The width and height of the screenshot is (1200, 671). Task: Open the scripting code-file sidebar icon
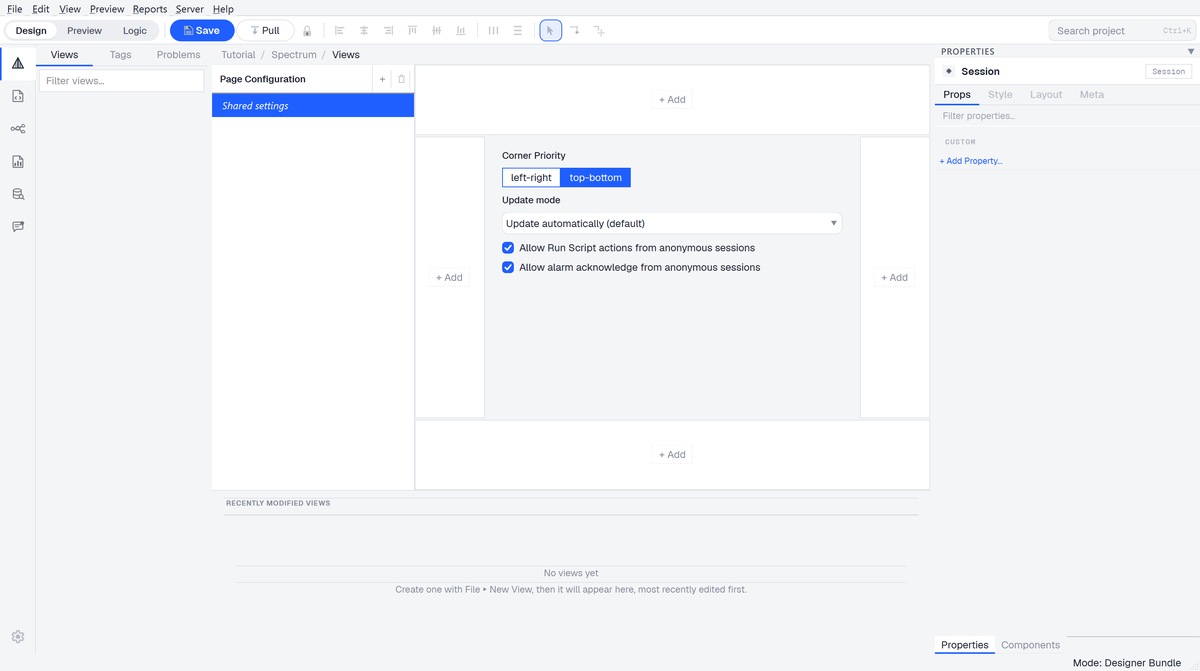(x=18, y=96)
